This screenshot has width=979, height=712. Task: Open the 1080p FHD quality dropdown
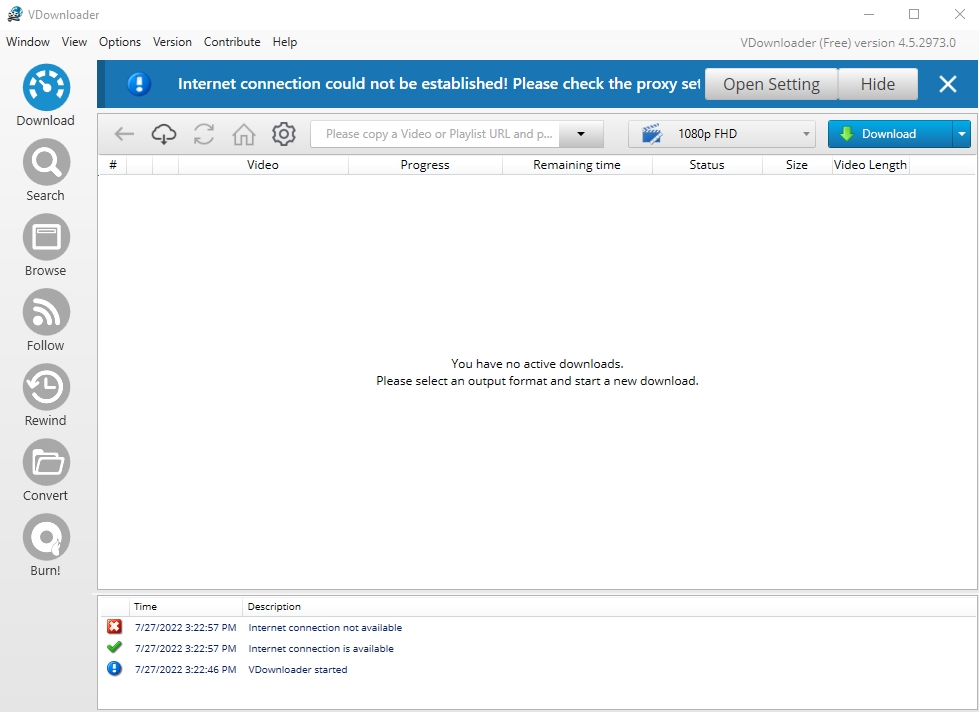[x=721, y=134]
